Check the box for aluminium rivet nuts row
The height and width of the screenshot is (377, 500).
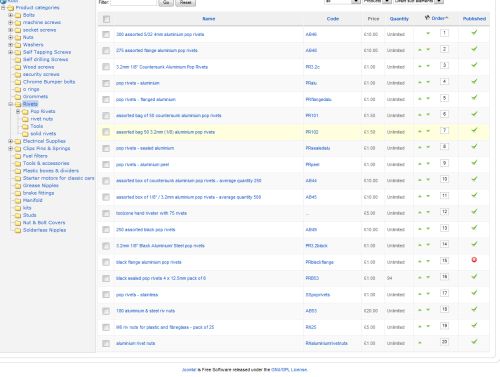[x=106, y=343]
